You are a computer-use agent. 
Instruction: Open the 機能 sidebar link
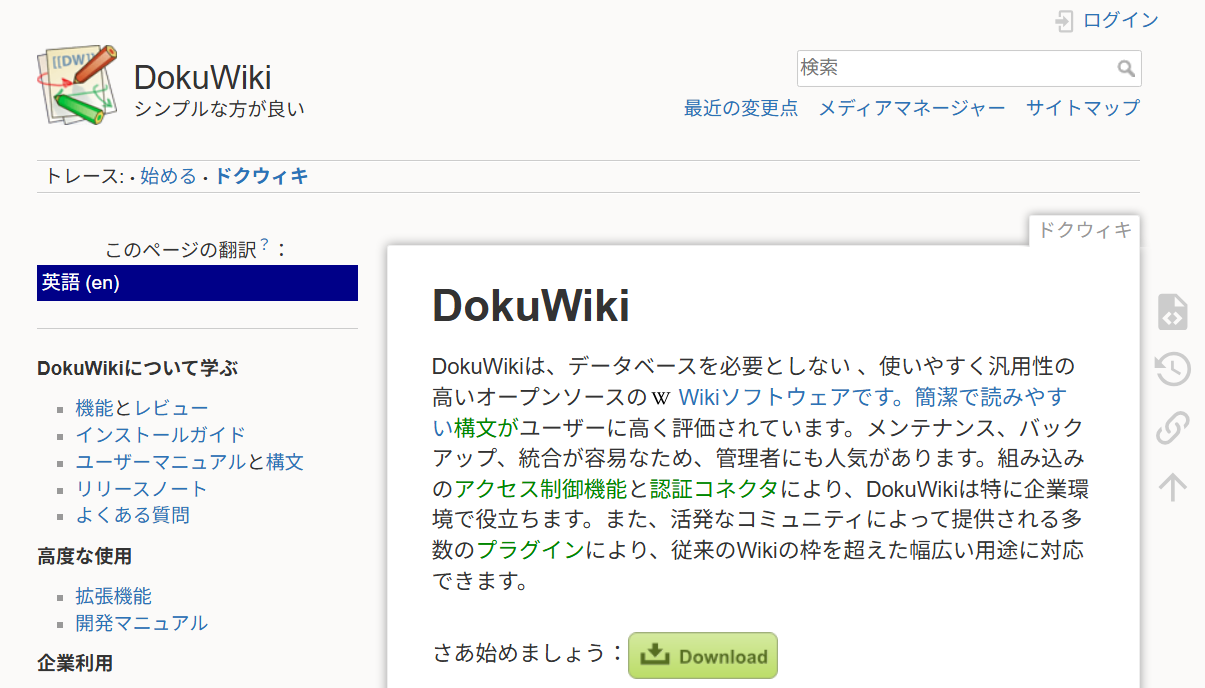tap(94, 408)
